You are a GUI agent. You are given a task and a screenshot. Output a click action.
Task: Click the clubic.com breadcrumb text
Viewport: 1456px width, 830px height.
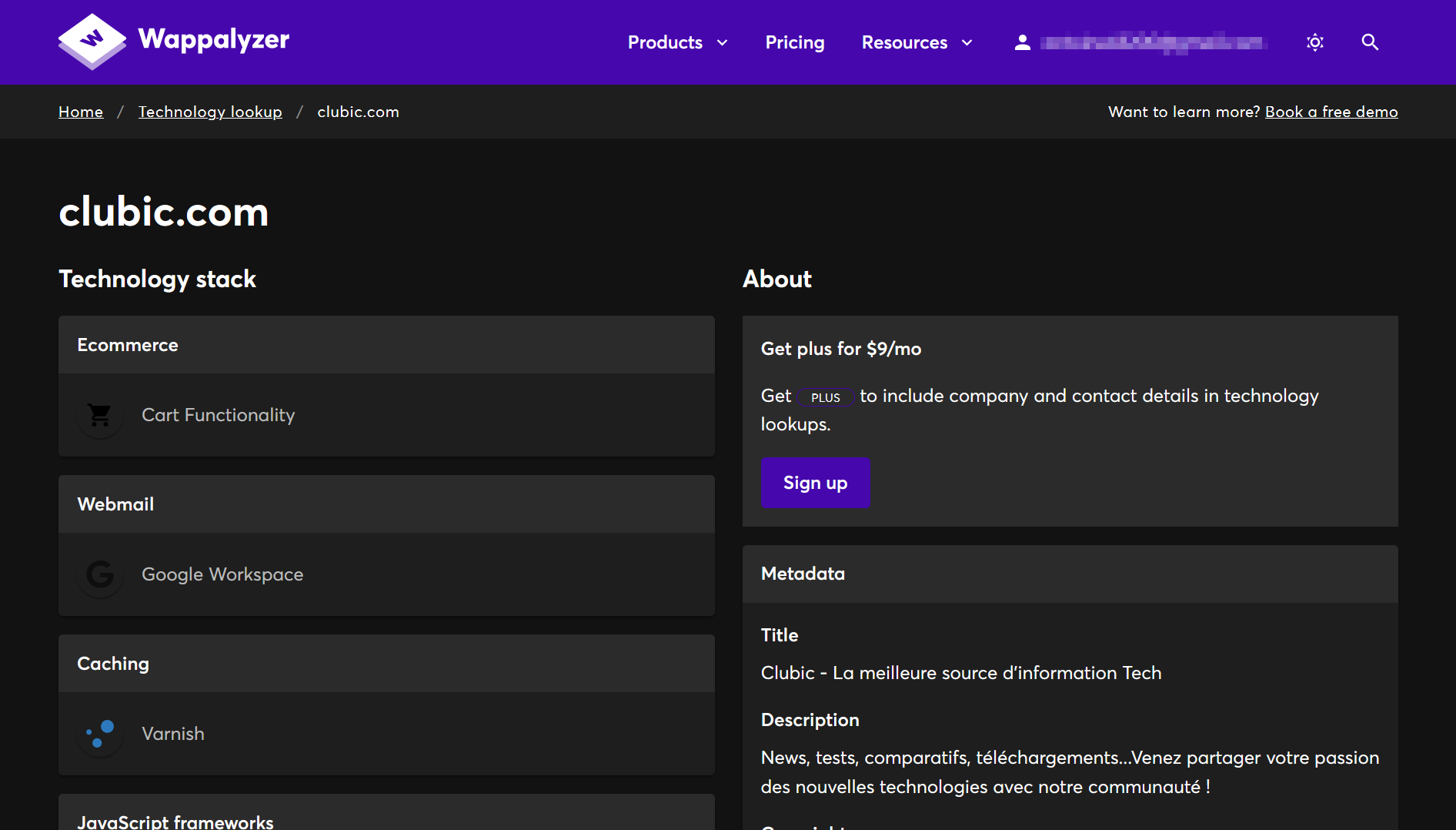359,112
